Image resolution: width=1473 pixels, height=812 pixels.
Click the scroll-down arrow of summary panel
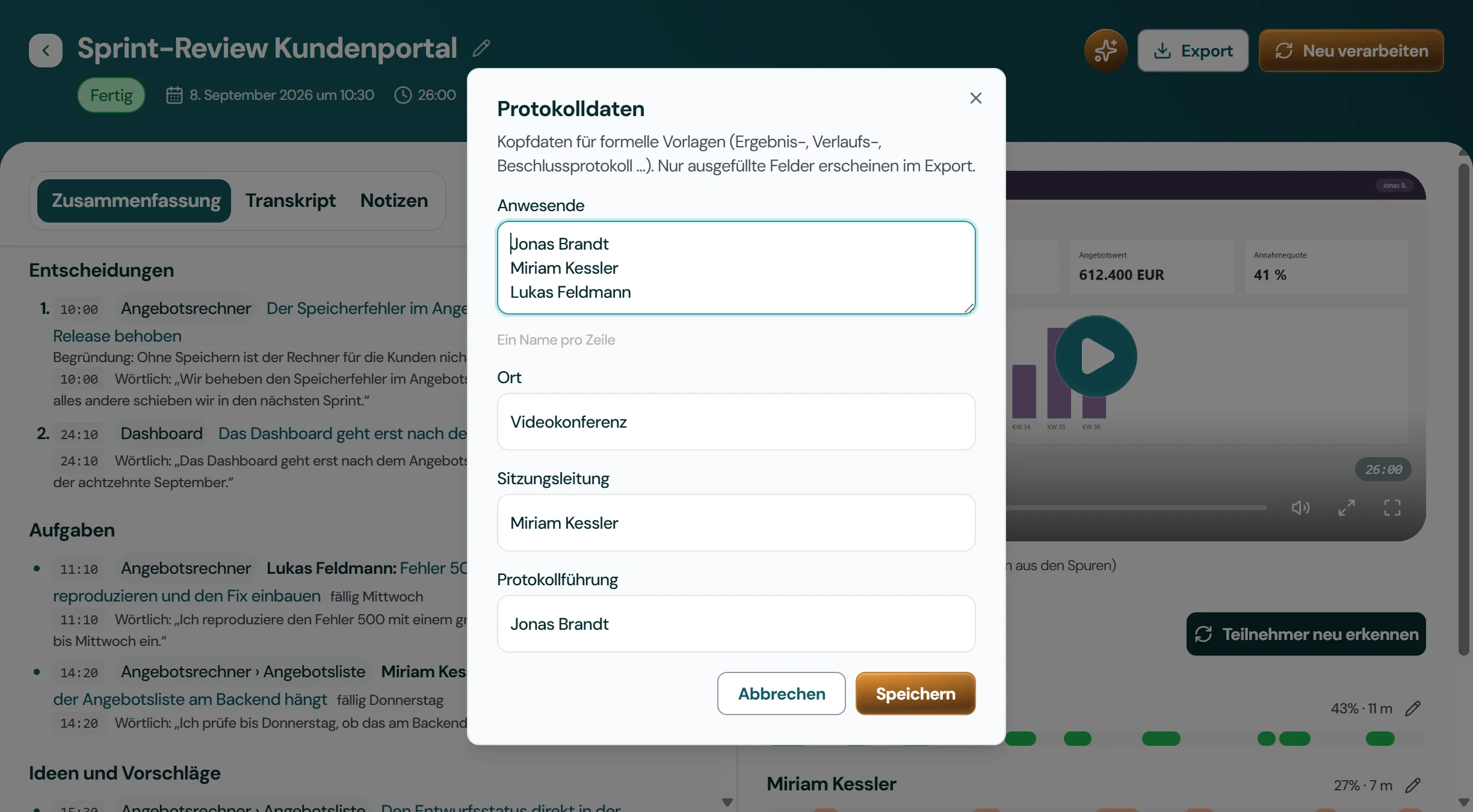(x=727, y=802)
